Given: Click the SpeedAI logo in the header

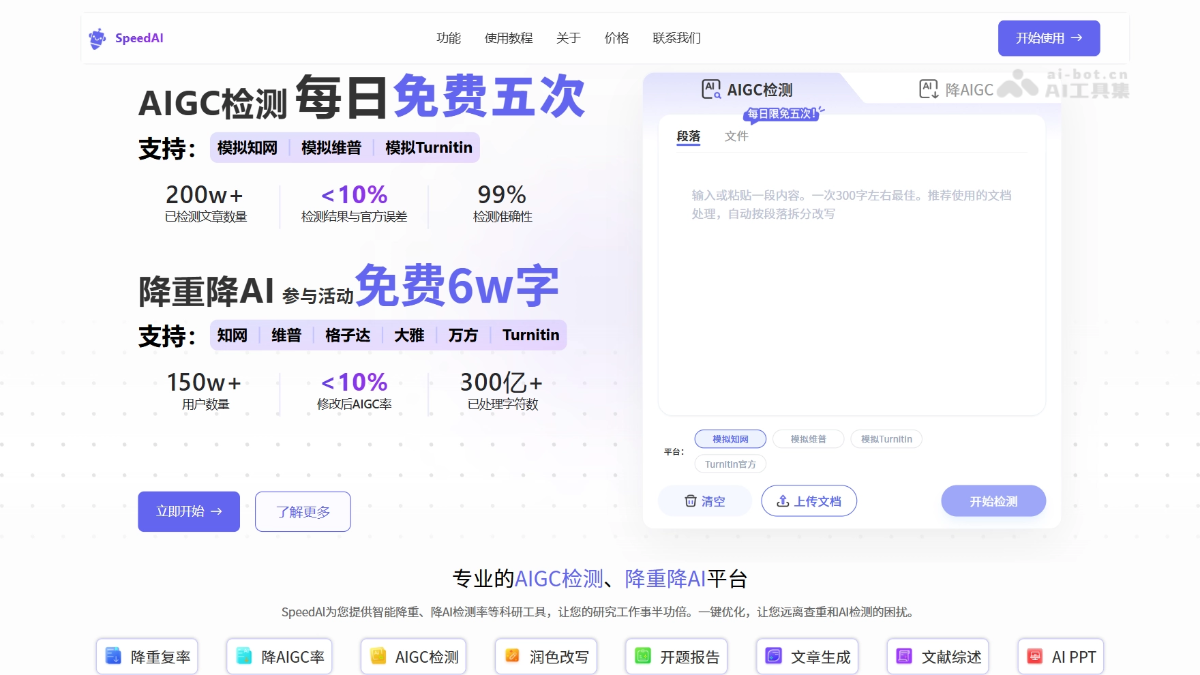Looking at the screenshot, I should pyautogui.click(x=126, y=39).
